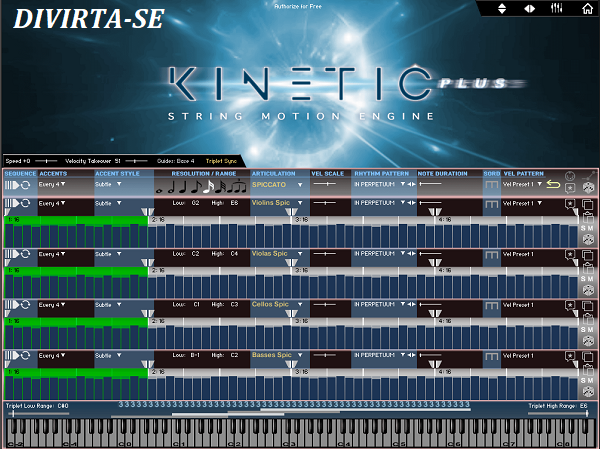Open the Cellos Spic articulation dropdown
The height and width of the screenshot is (449, 600).
pyautogui.click(x=300, y=305)
